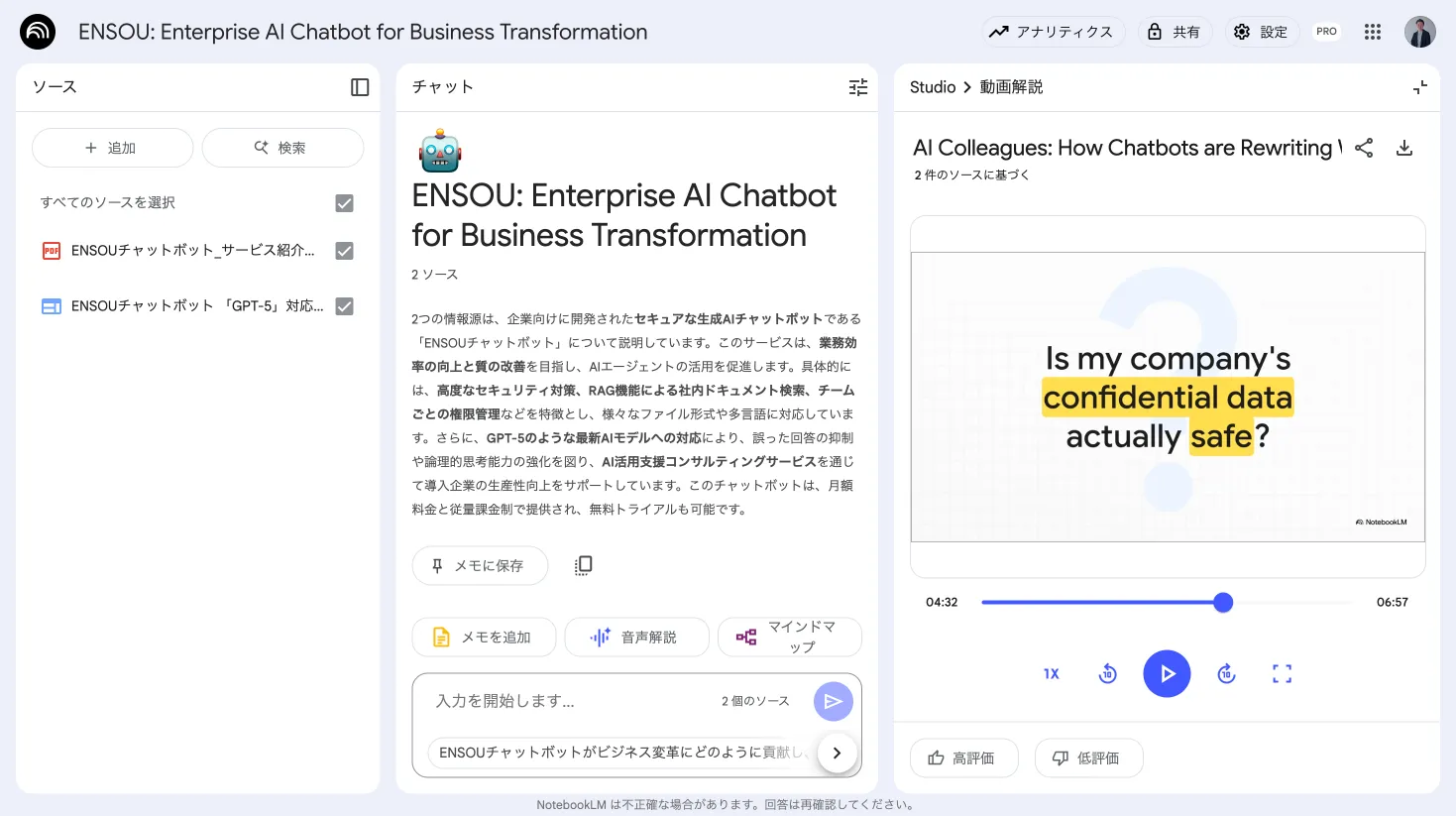
Task: Click the collapse Studio panel icon
Action: [x=1420, y=87]
